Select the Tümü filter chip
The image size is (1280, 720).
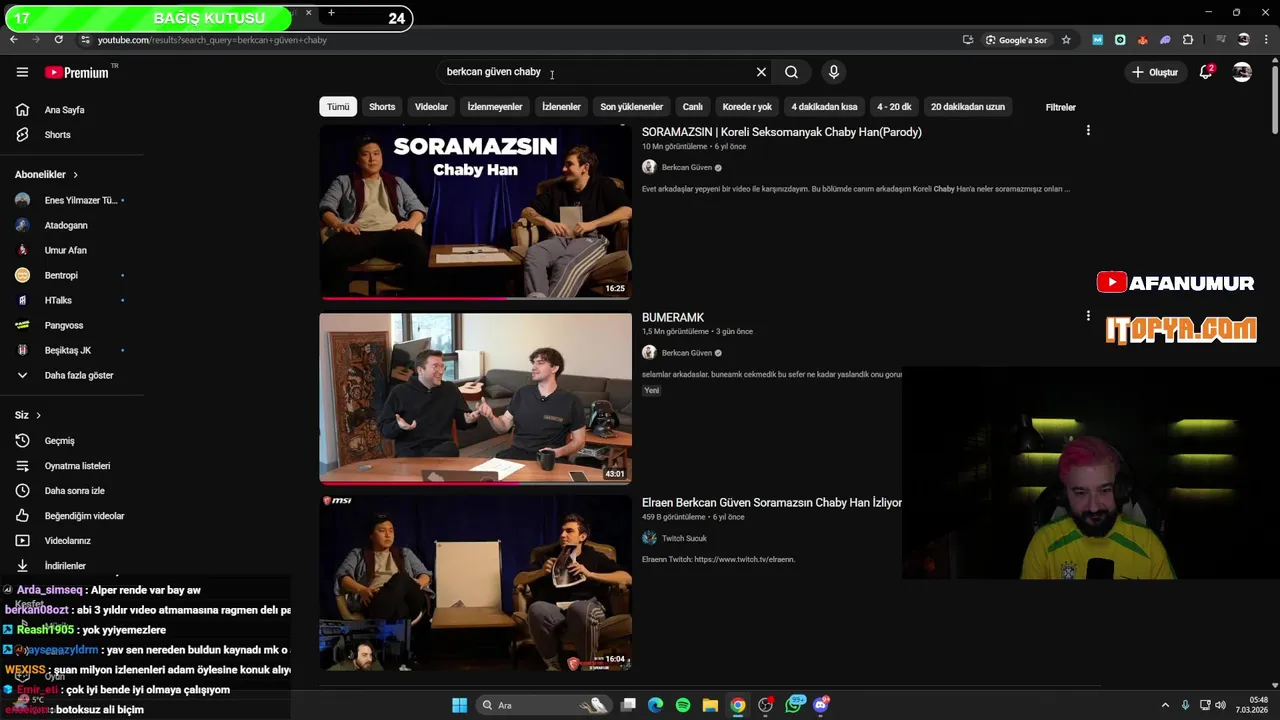click(x=338, y=107)
